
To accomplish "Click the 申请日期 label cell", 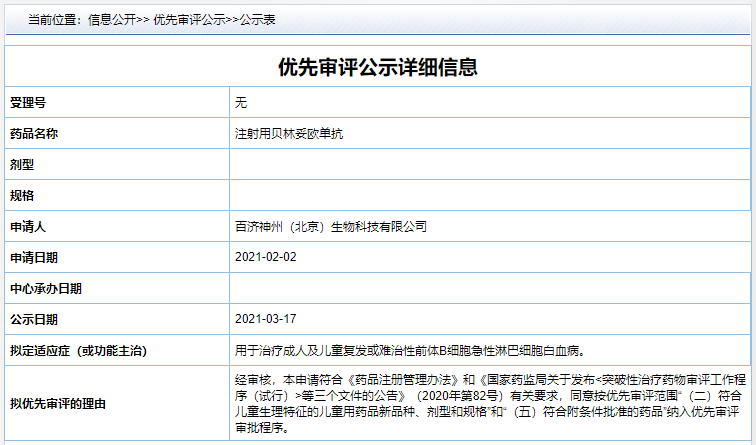I will click(117, 257).
